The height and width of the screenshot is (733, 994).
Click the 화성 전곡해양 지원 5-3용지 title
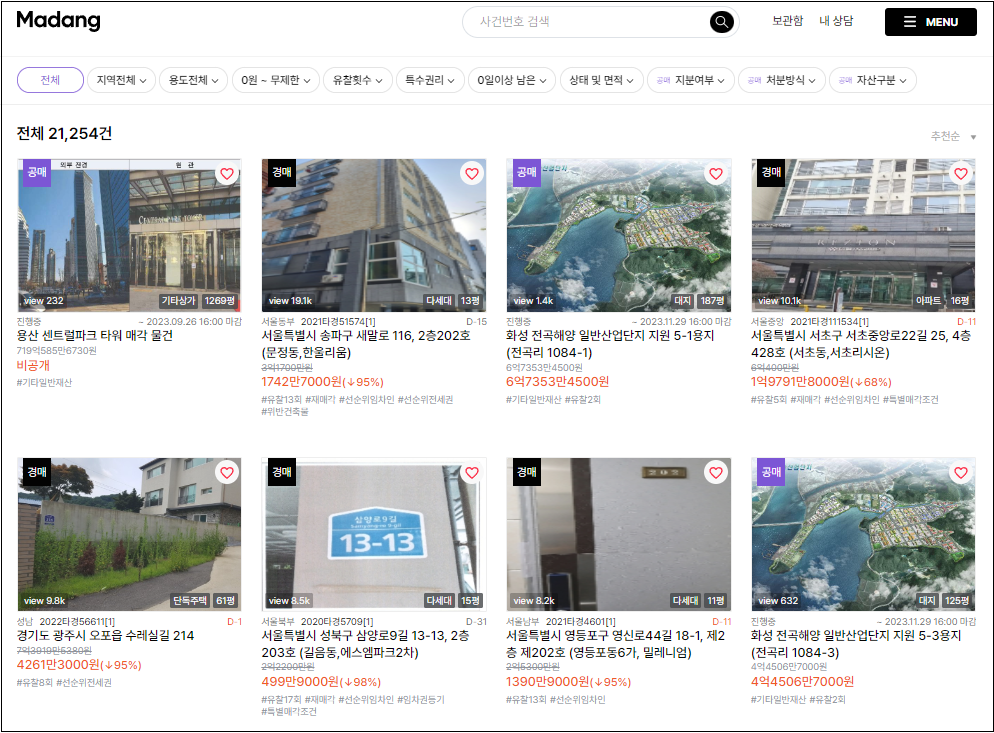click(856, 644)
